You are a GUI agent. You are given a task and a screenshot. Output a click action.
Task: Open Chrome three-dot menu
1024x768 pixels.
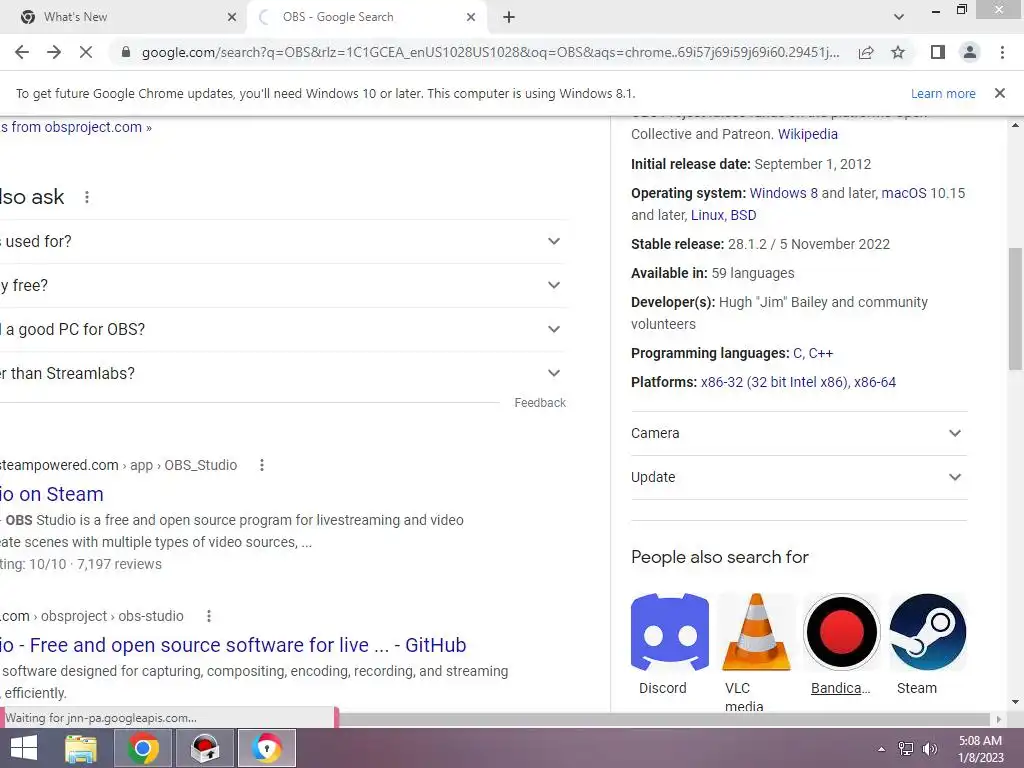click(1002, 52)
